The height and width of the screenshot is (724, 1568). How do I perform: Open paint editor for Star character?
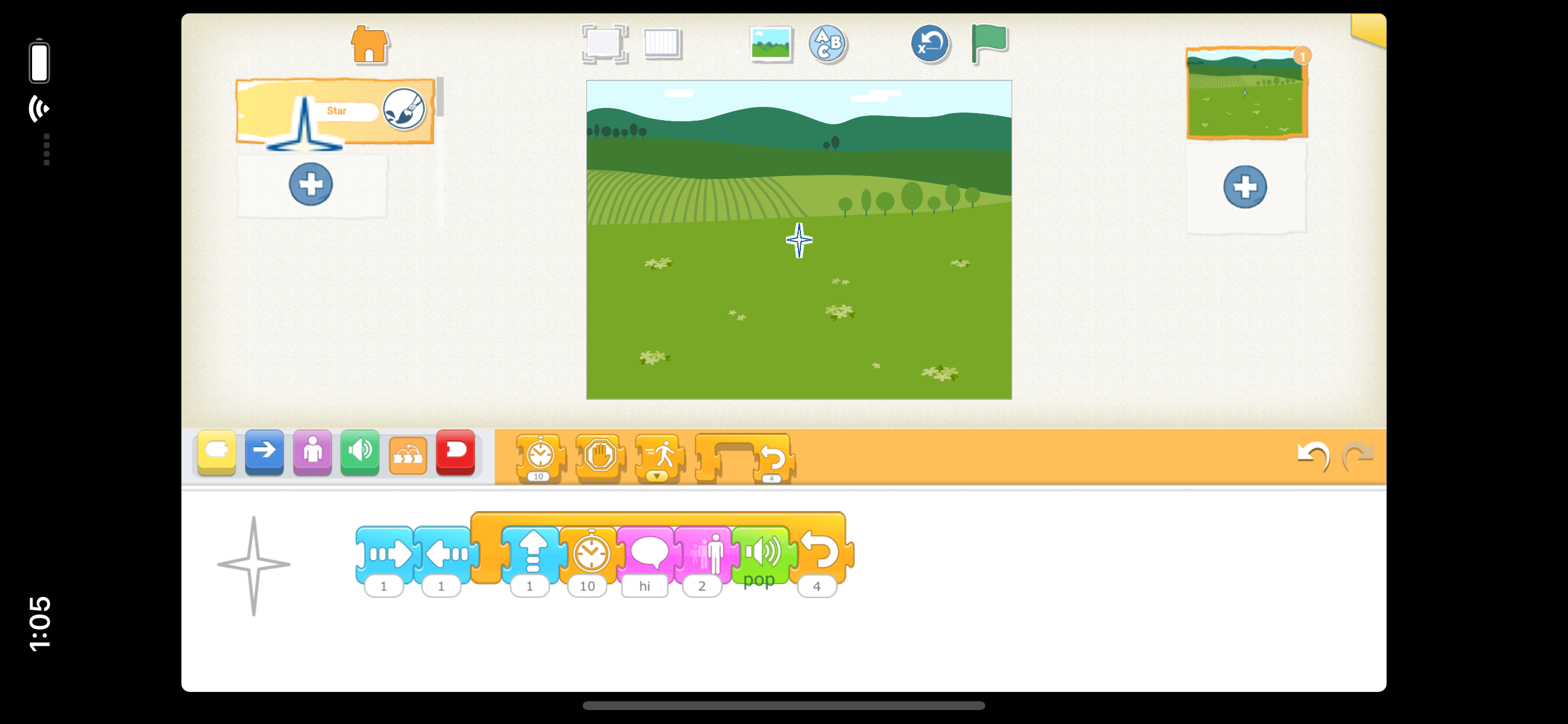[x=404, y=110]
